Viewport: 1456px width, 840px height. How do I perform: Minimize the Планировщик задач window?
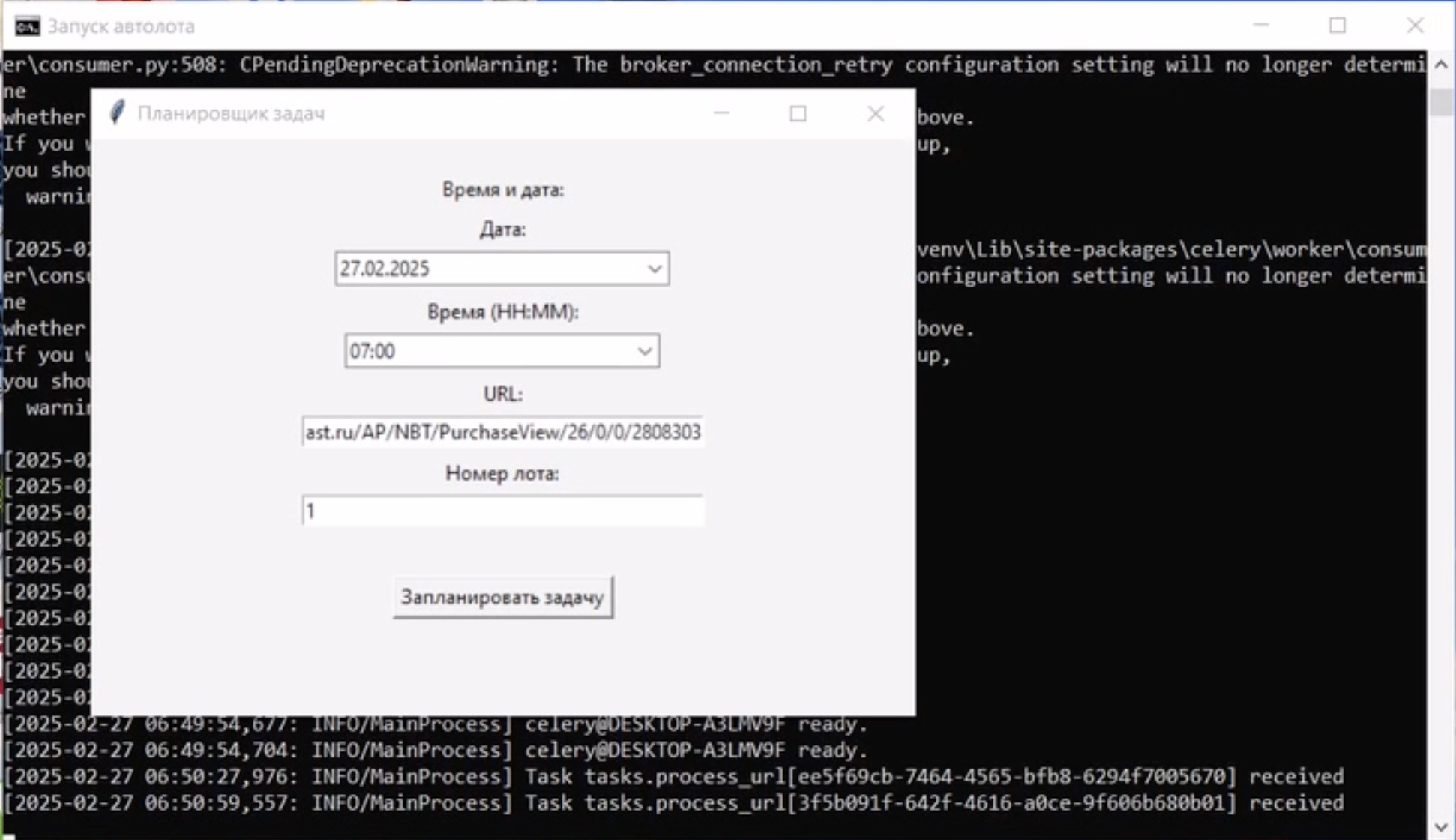click(x=721, y=113)
